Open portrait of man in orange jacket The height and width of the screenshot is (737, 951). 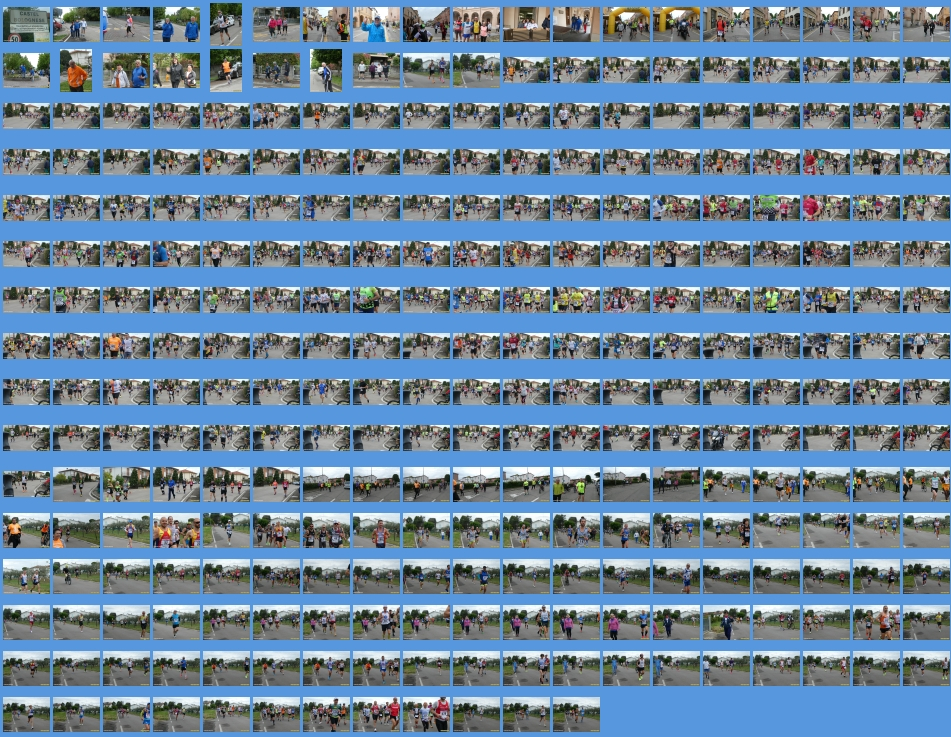tap(76, 70)
